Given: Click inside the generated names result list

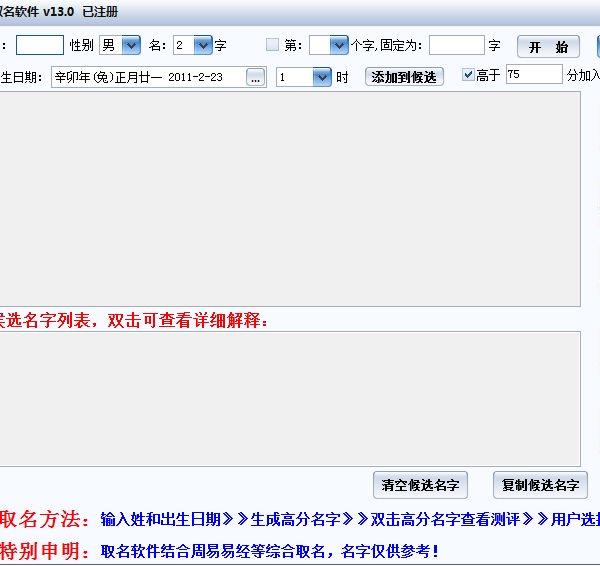Looking at the screenshot, I should click(x=290, y=200).
